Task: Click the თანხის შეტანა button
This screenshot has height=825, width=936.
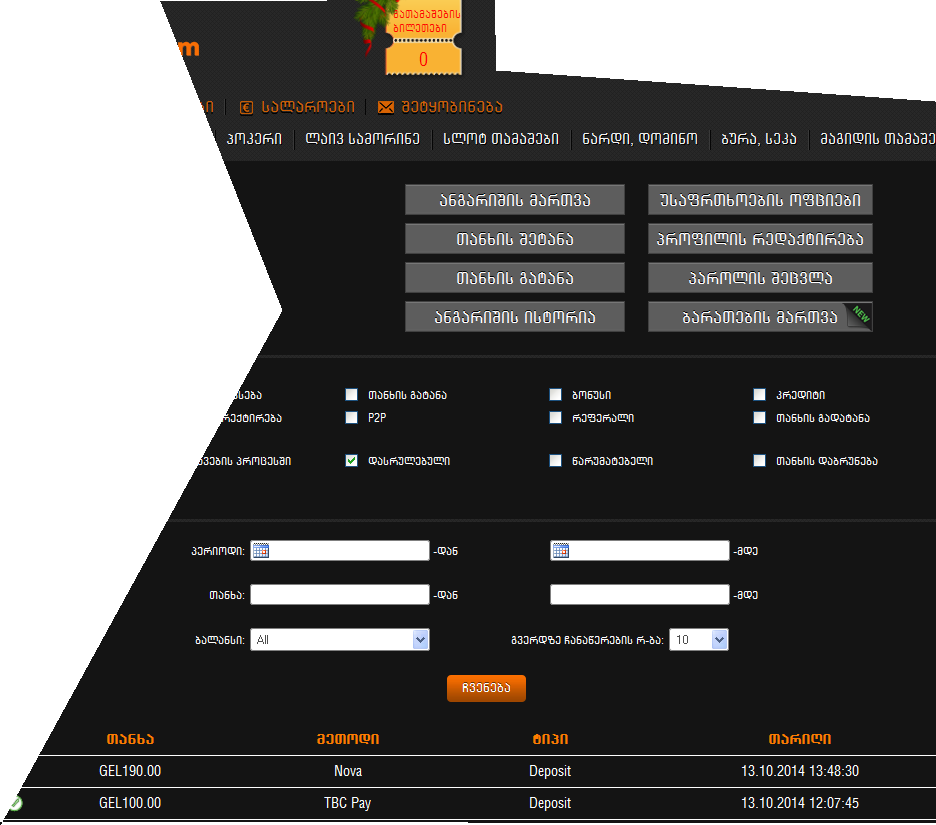Action: point(515,239)
